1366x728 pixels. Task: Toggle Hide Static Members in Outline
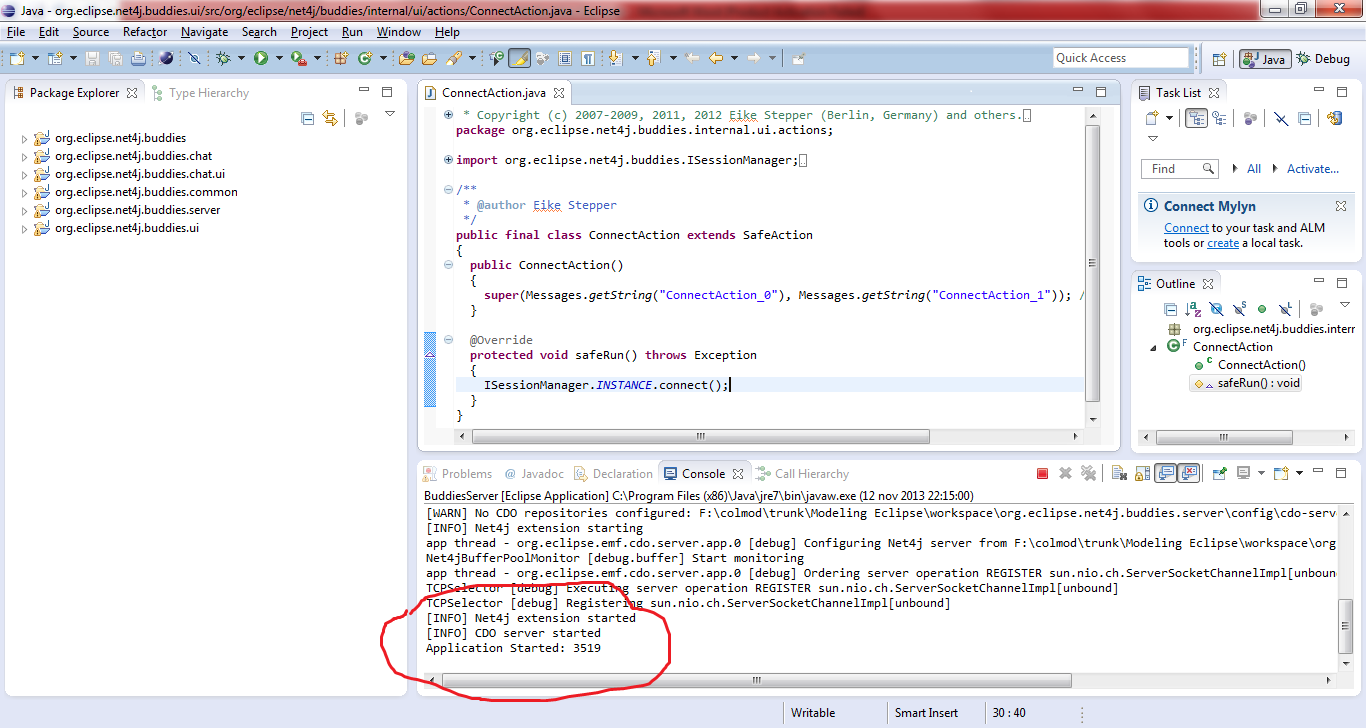coord(1239,309)
